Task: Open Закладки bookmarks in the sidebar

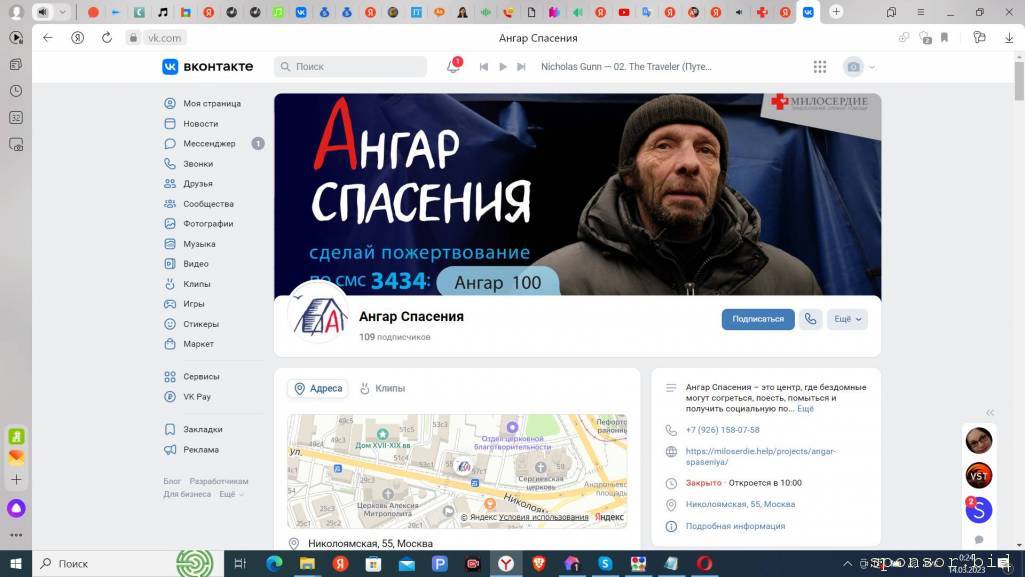Action: click(202, 429)
